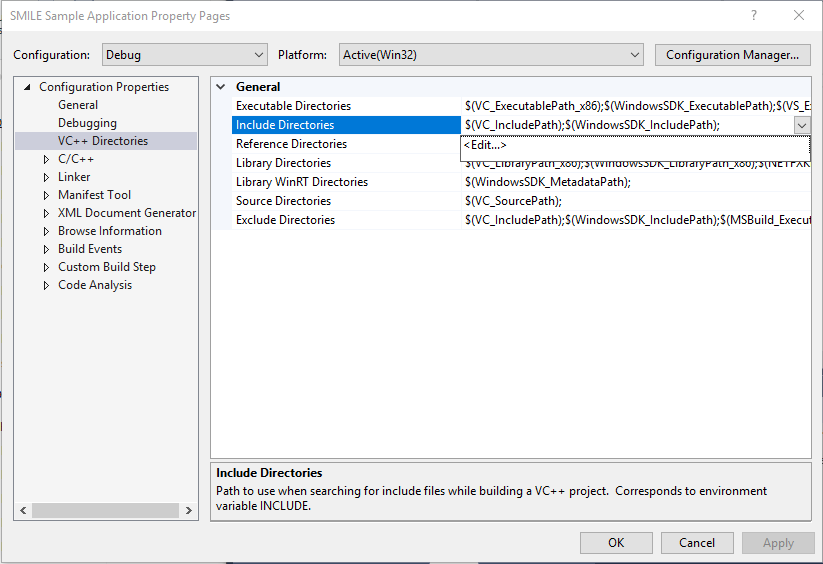
Task: Click the Configuration Manager button
Action: [x=732, y=55]
